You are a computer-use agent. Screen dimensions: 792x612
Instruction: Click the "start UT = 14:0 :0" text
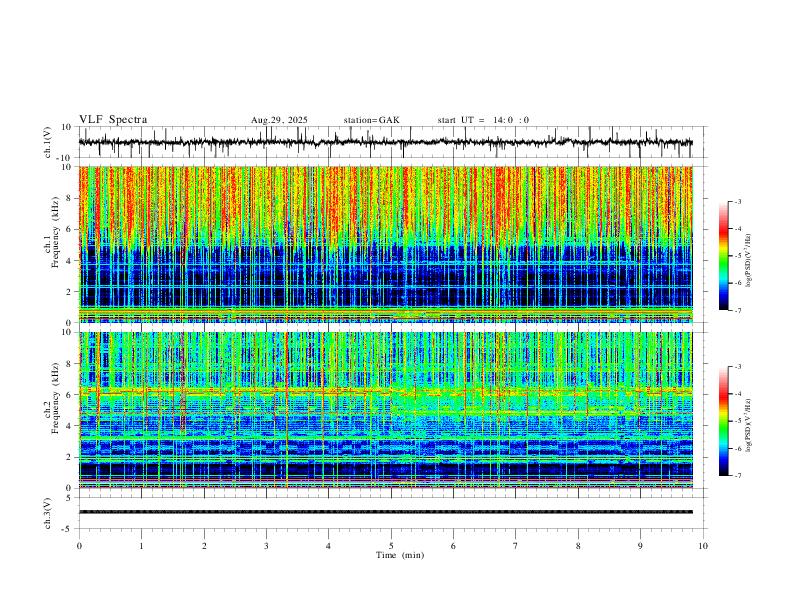483,120
